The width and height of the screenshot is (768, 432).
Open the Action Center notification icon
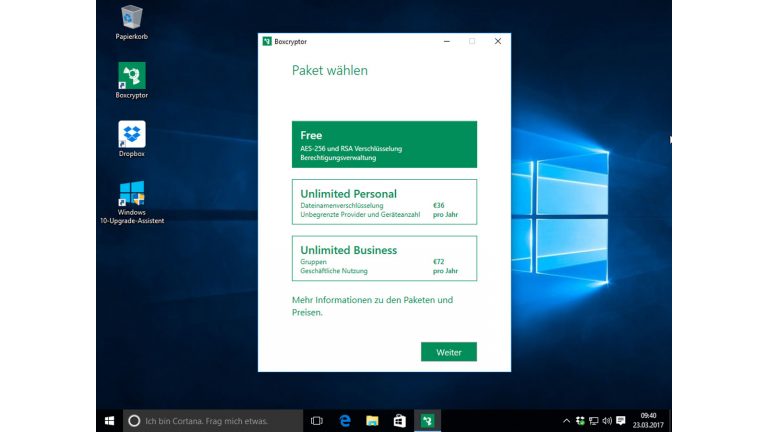[x=621, y=421]
